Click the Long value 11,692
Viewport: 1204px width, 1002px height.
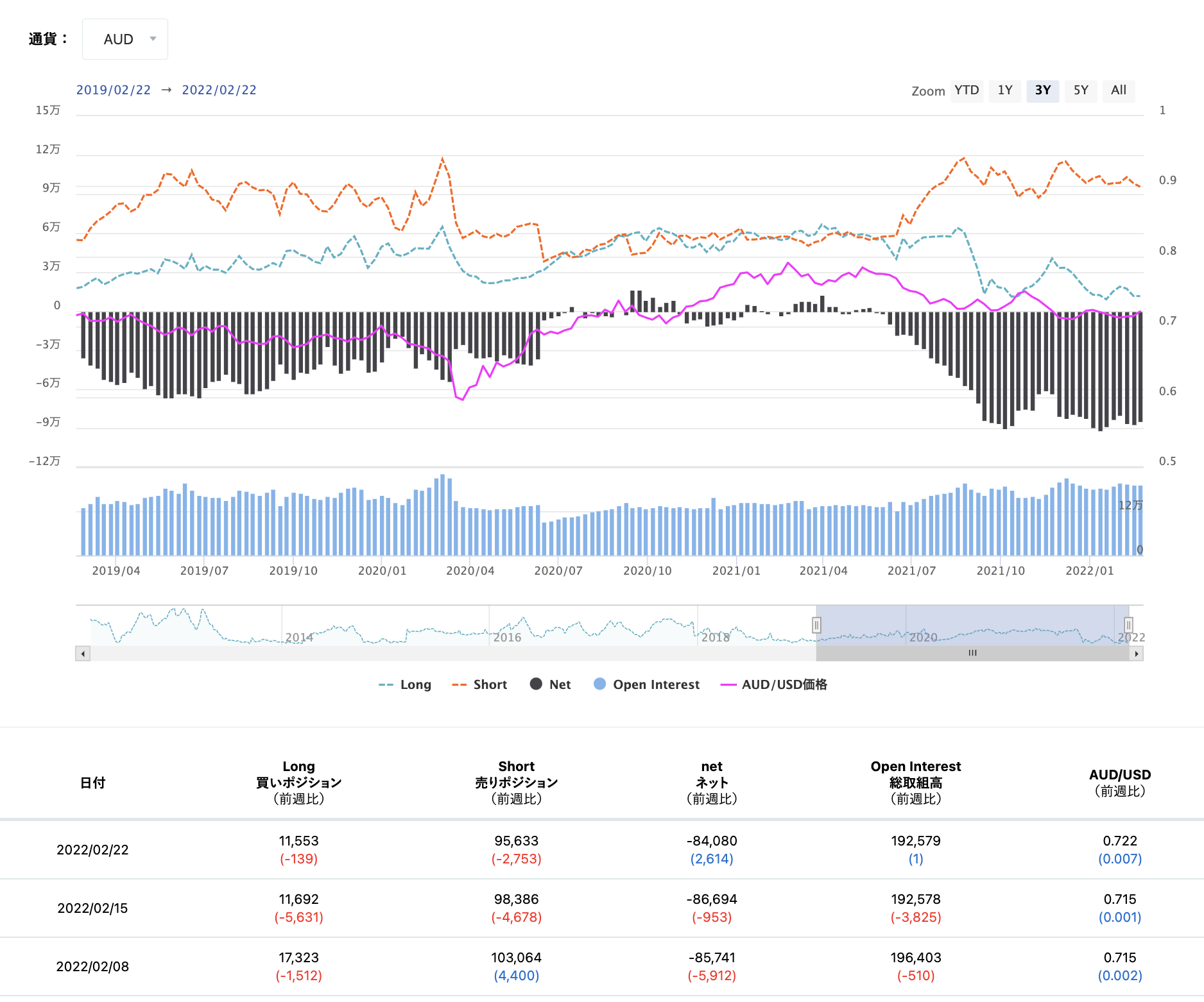point(299,899)
